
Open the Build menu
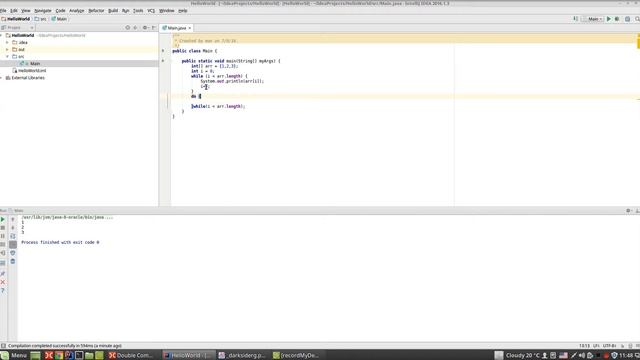[113, 11]
